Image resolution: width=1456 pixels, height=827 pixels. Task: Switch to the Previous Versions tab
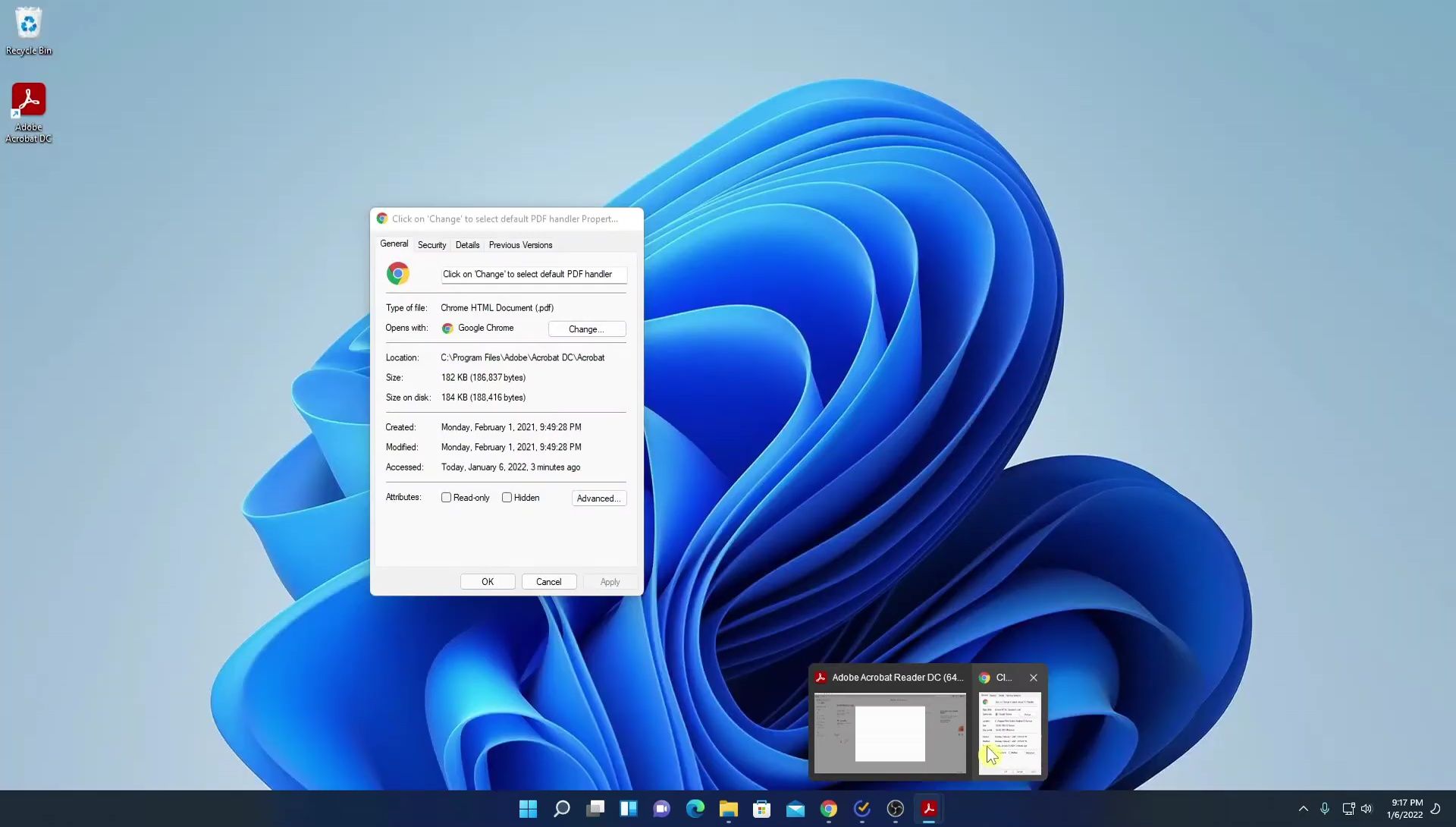(521, 245)
